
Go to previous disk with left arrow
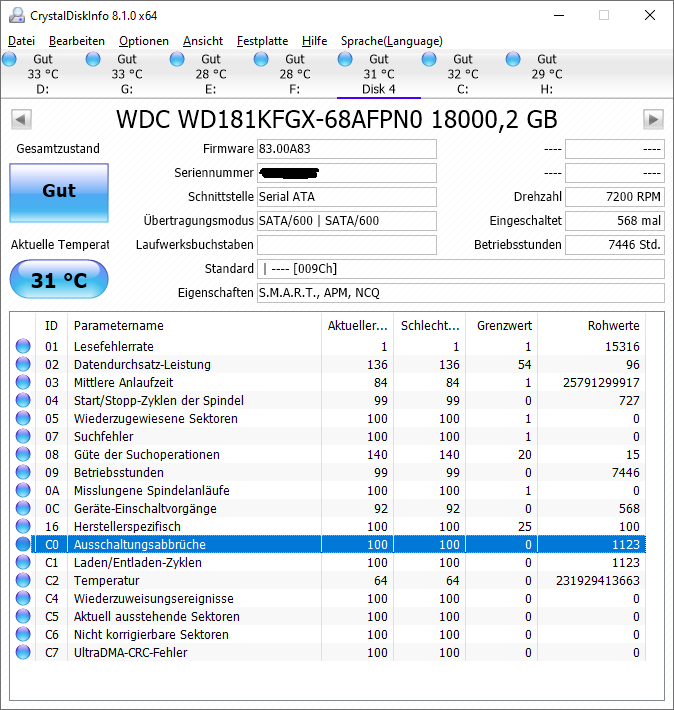(21, 120)
